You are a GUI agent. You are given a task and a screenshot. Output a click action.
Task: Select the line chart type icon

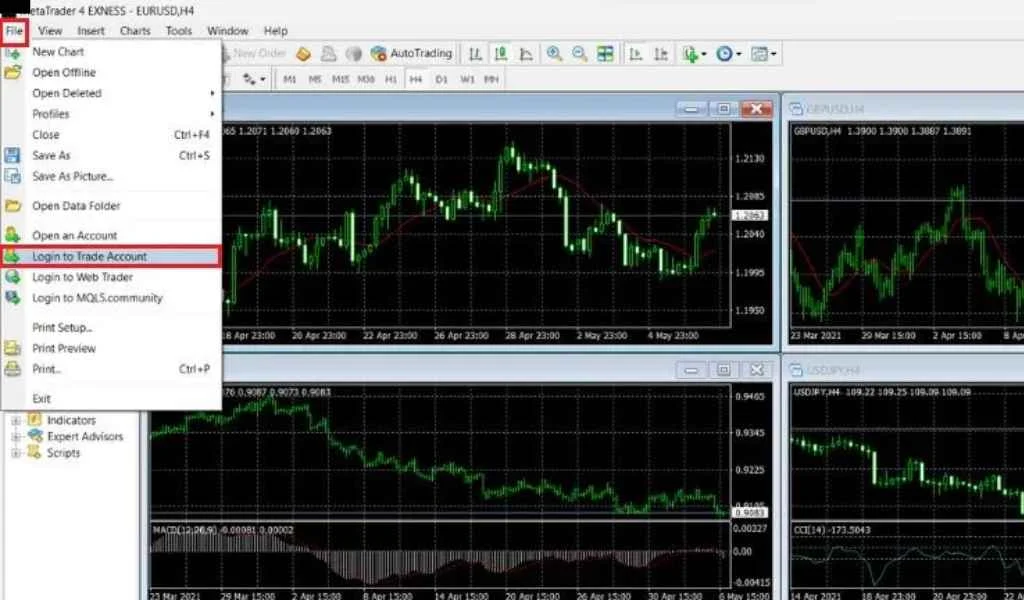point(526,53)
